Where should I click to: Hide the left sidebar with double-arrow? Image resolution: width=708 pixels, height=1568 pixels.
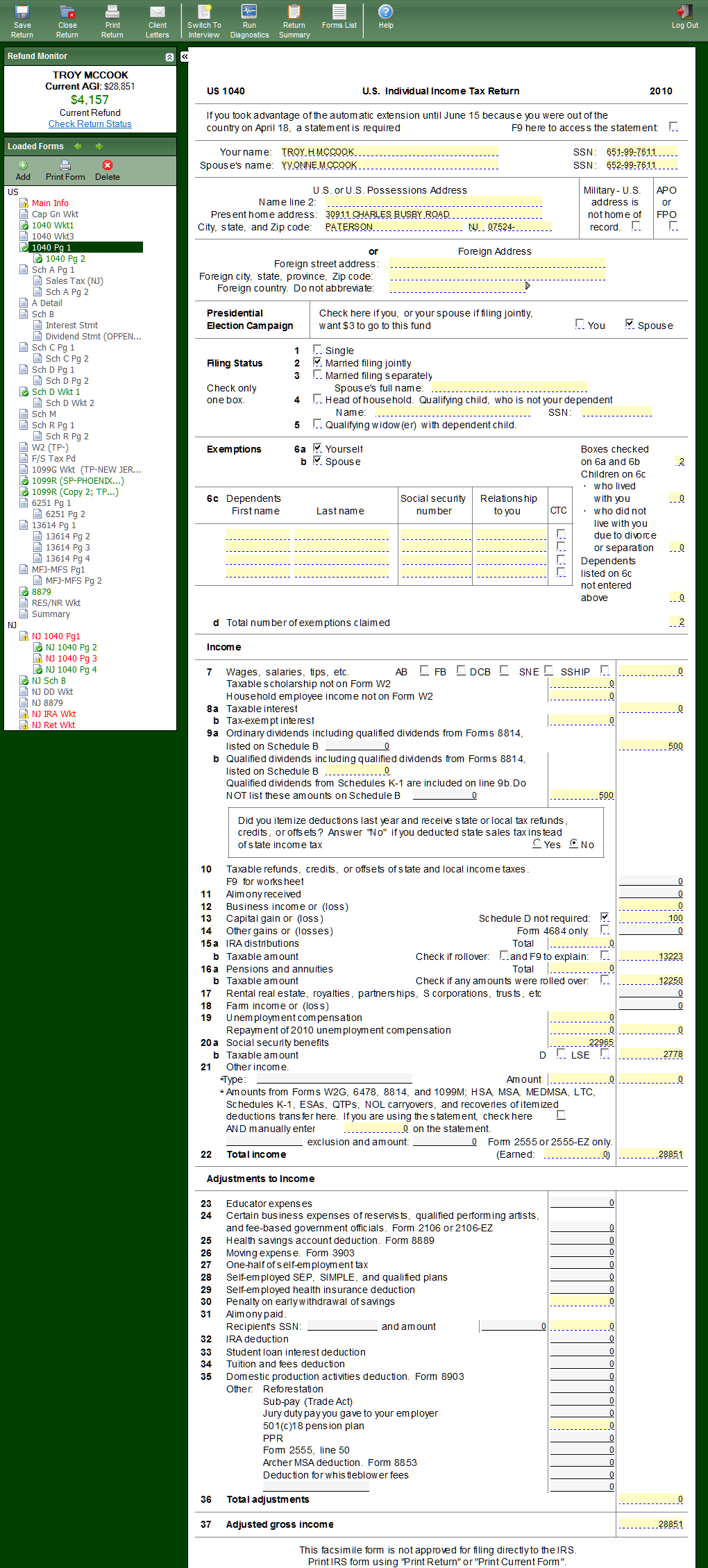tap(185, 57)
